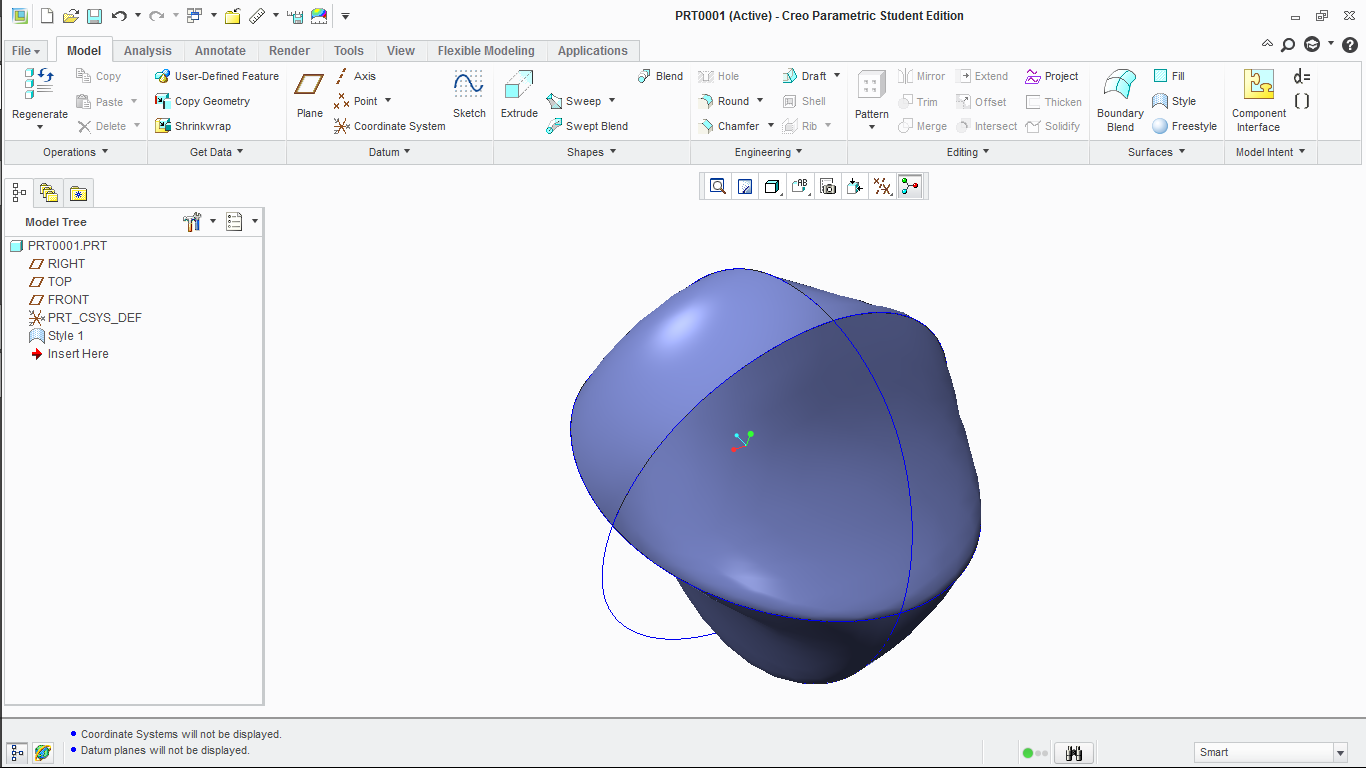
Task: Select the FRONT datum plane in tree
Action: click(59, 300)
